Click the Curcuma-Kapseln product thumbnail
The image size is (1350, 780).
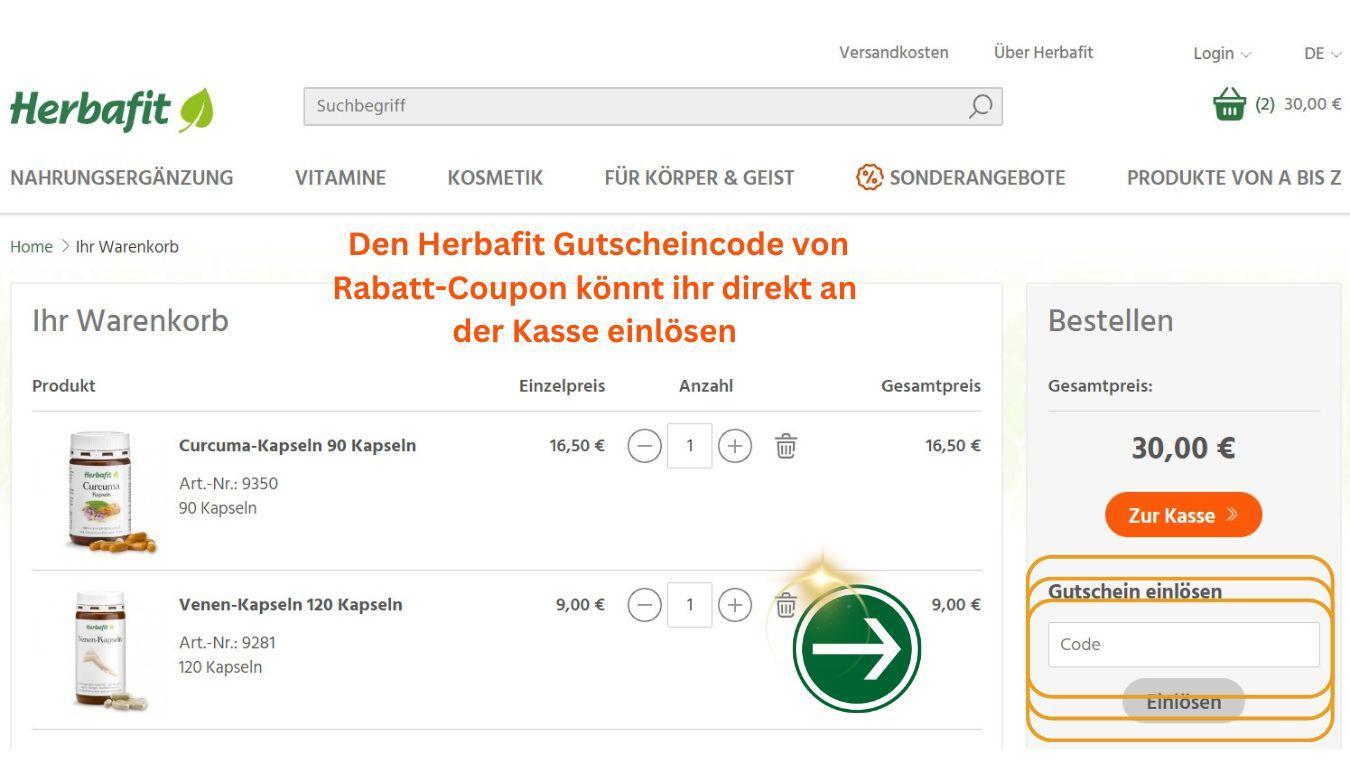[x=100, y=490]
